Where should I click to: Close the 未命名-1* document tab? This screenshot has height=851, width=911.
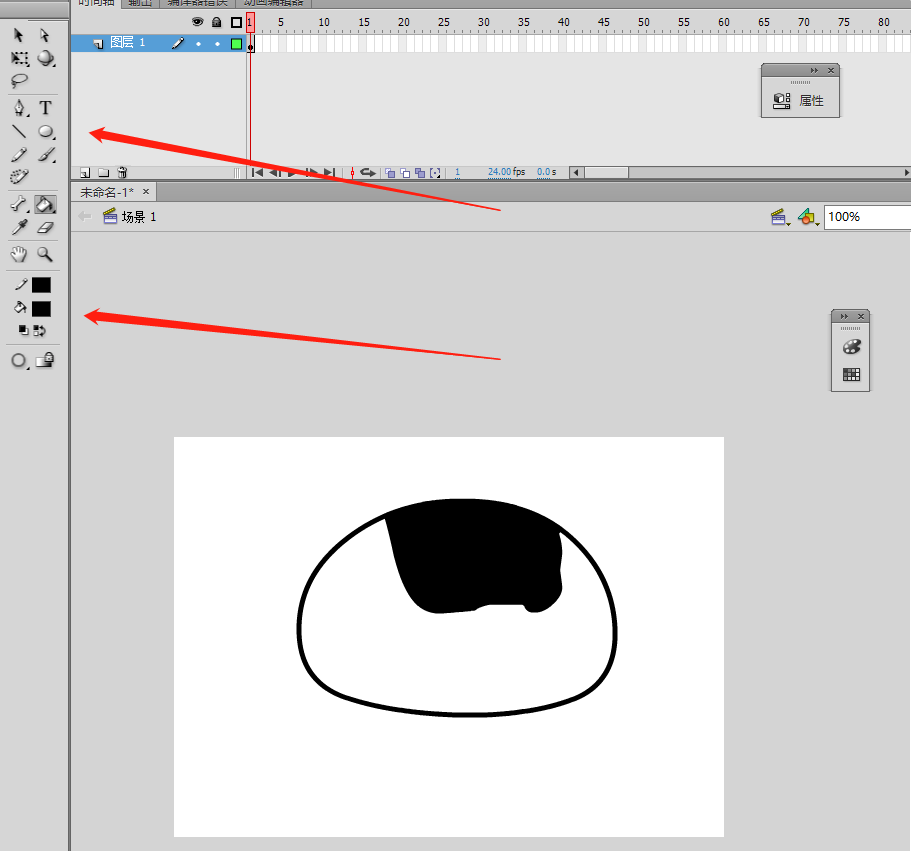tap(146, 191)
